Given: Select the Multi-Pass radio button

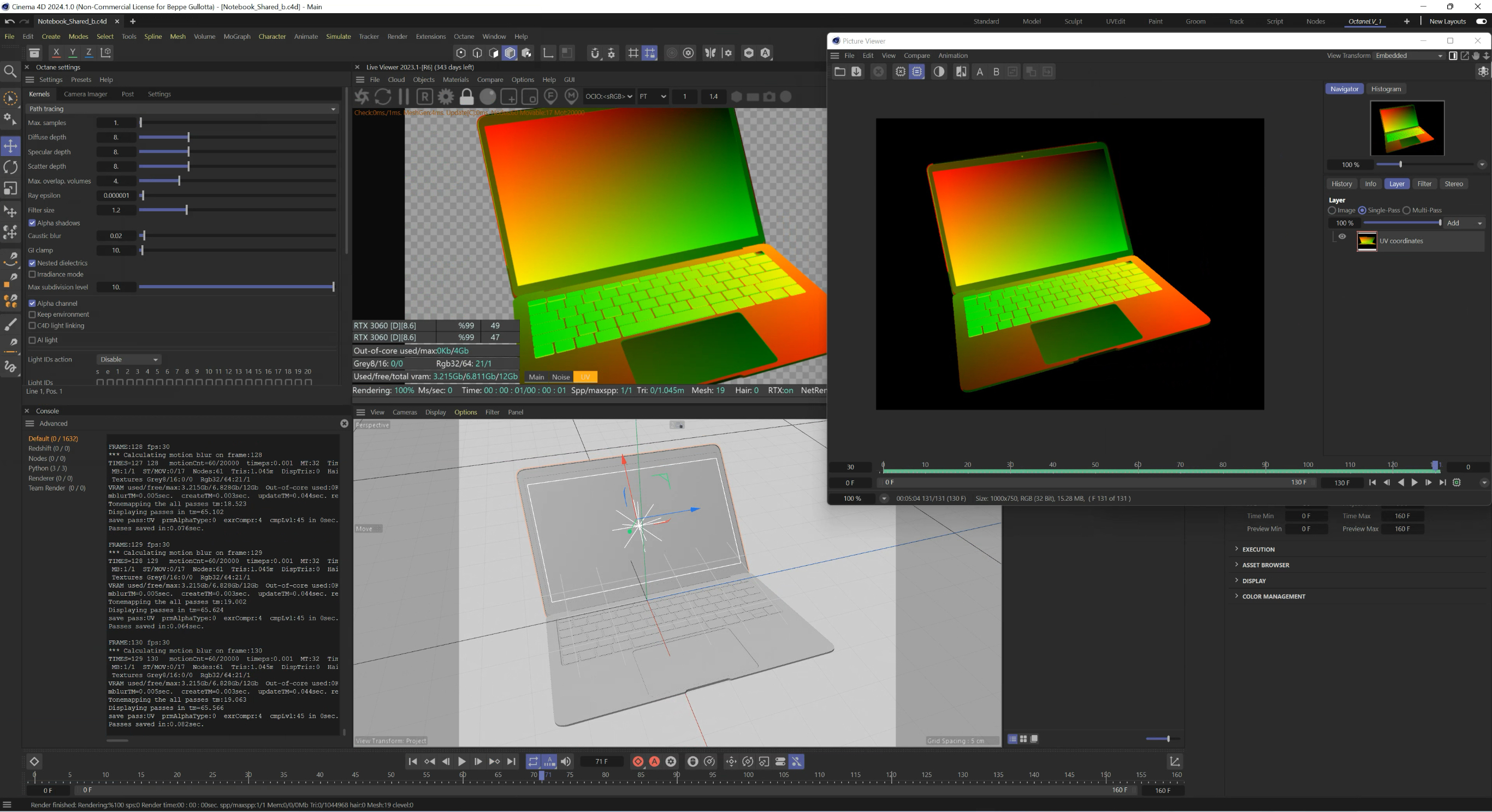Looking at the screenshot, I should pyautogui.click(x=1406, y=210).
